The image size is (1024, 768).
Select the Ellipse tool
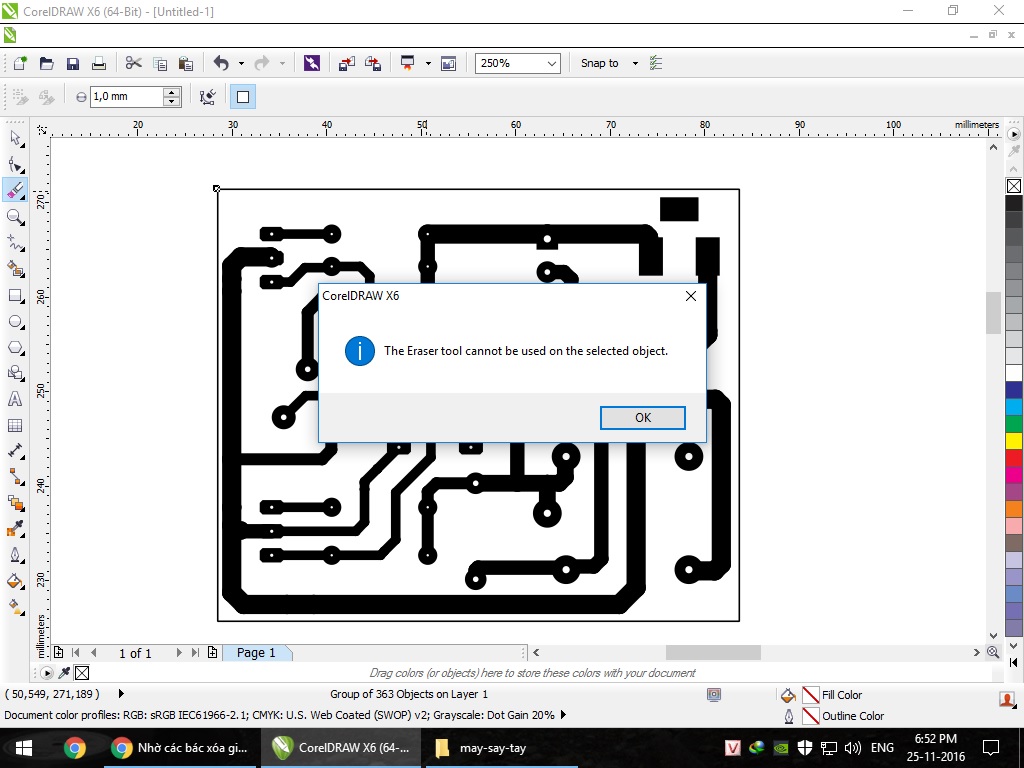tap(15, 321)
